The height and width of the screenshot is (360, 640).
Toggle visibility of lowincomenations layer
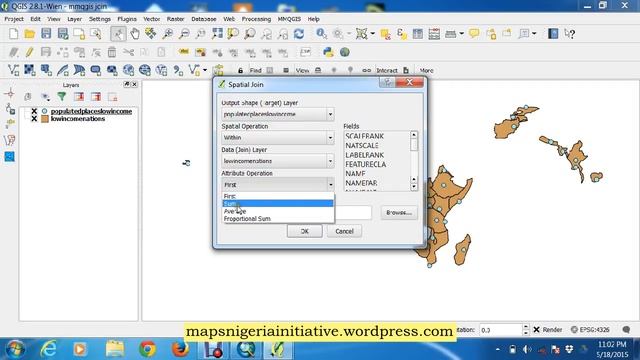coord(34,119)
